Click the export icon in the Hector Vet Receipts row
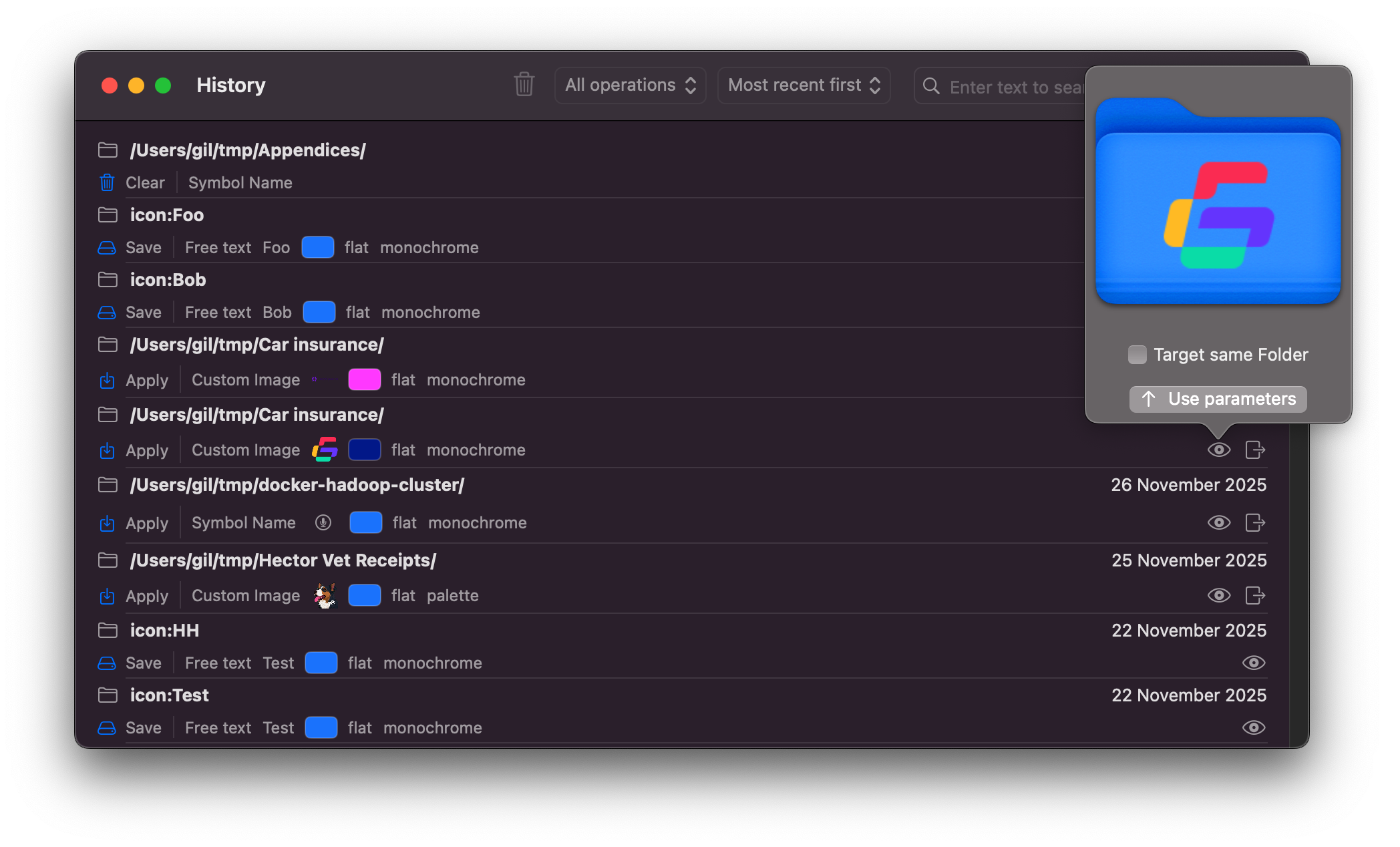The height and width of the screenshot is (847, 1400). [1256, 595]
